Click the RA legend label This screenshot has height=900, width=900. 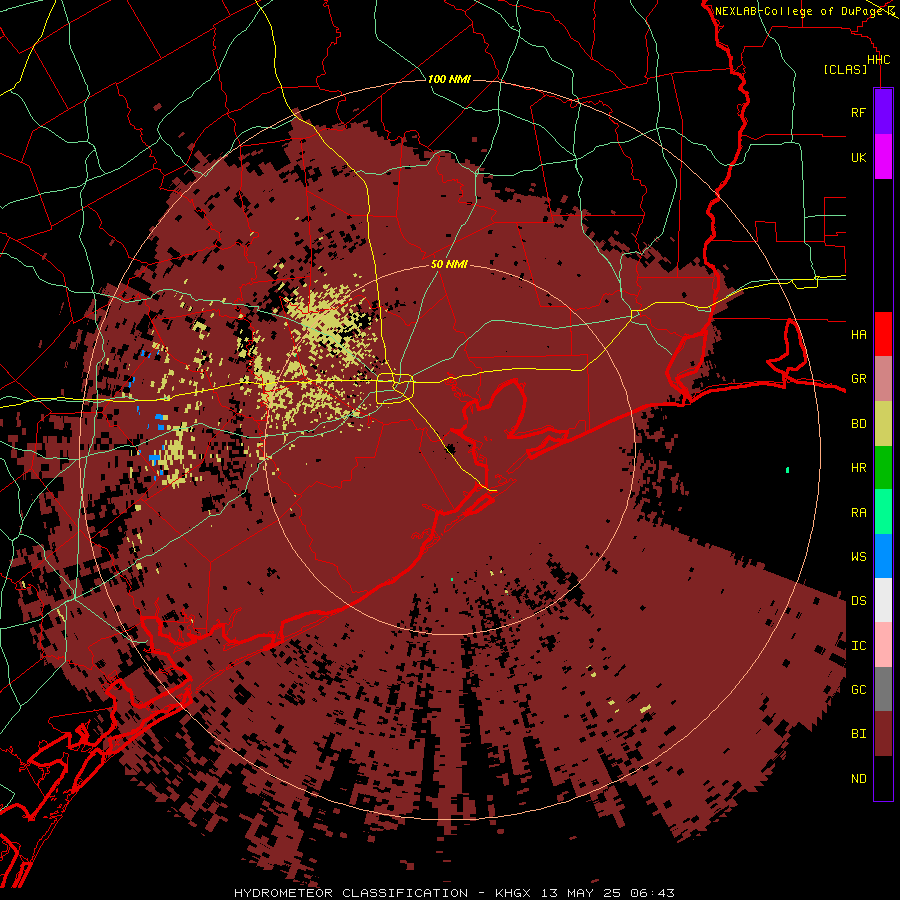859,512
